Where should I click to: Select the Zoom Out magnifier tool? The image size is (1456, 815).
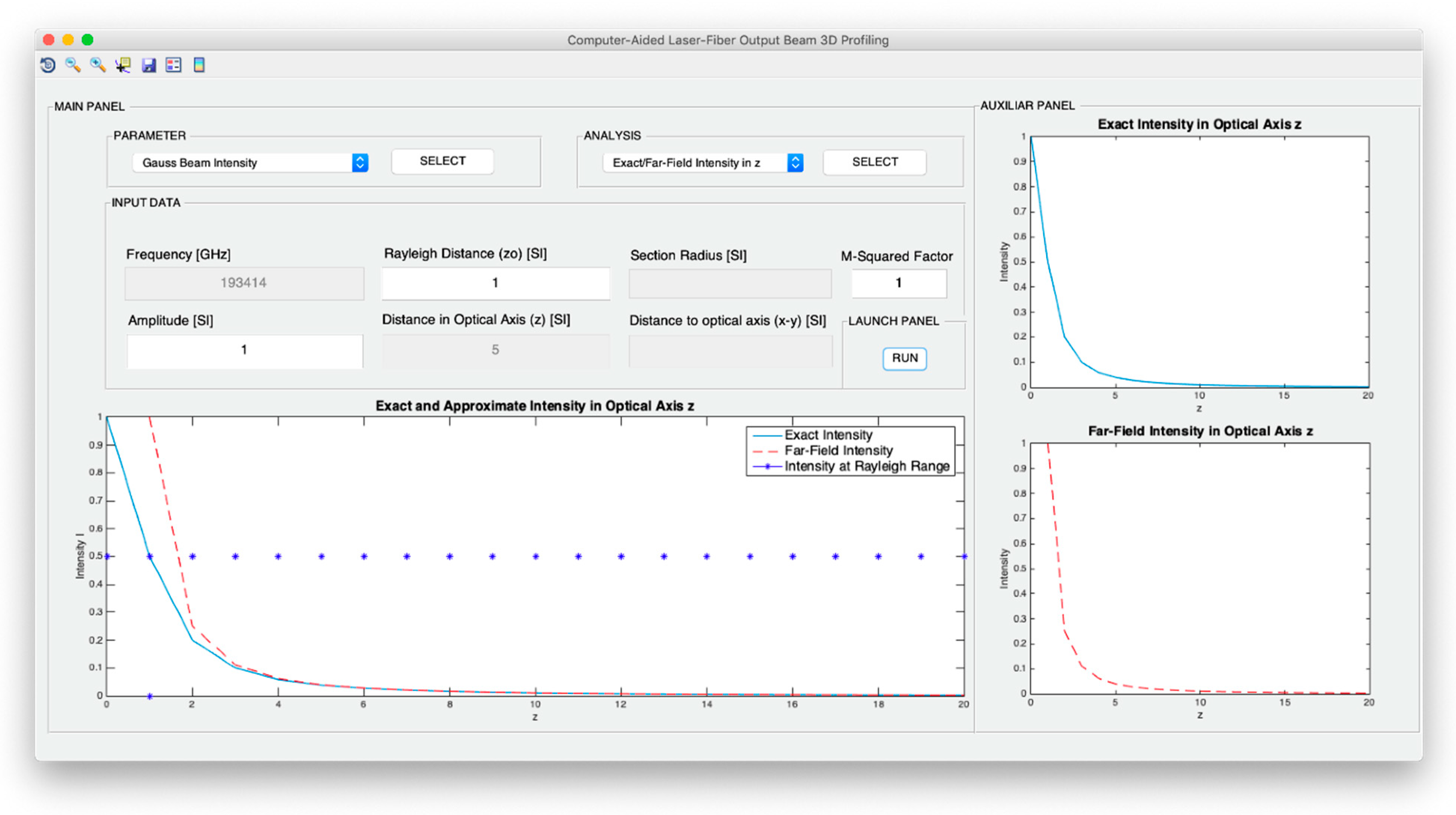coord(73,65)
